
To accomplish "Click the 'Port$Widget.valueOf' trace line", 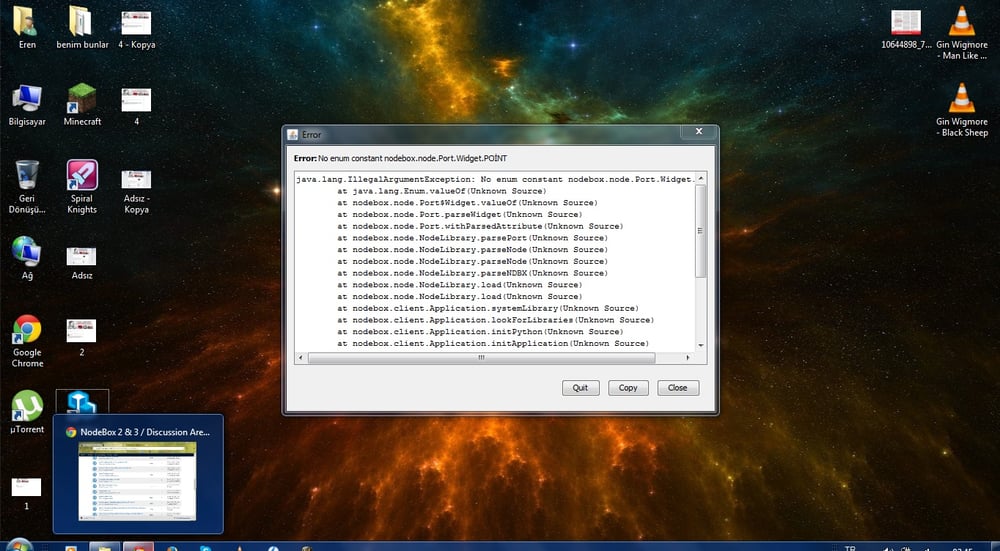I will pyautogui.click(x=467, y=203).
